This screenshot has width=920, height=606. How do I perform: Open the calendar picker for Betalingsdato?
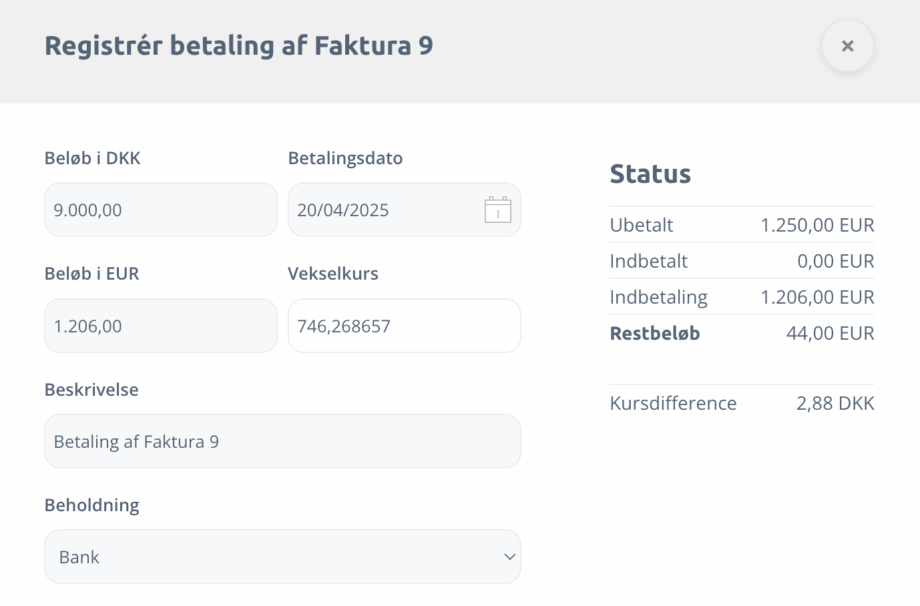(x=497, y=210)
